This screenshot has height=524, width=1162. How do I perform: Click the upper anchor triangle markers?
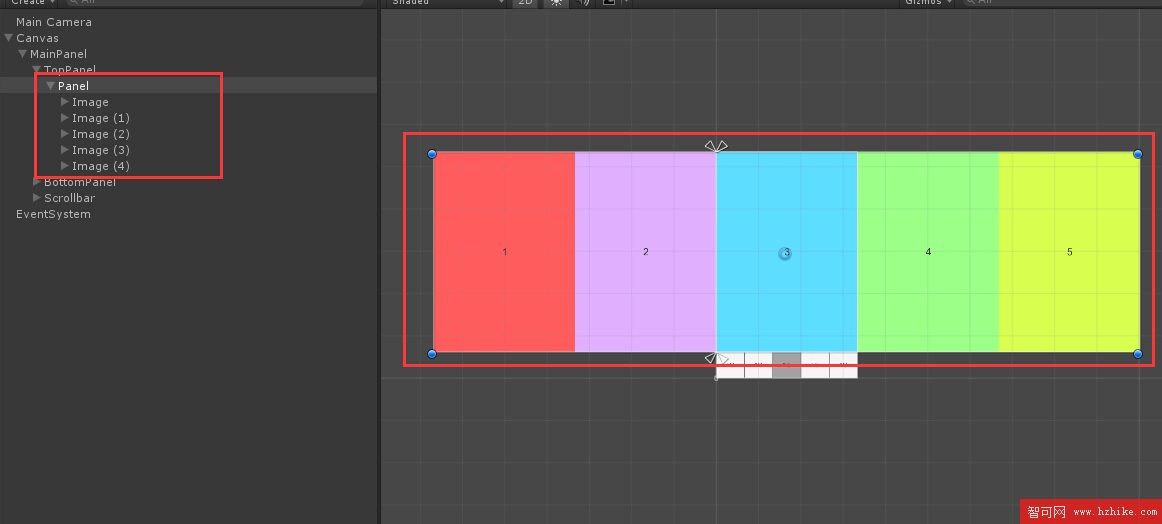(x=716, y=146)
